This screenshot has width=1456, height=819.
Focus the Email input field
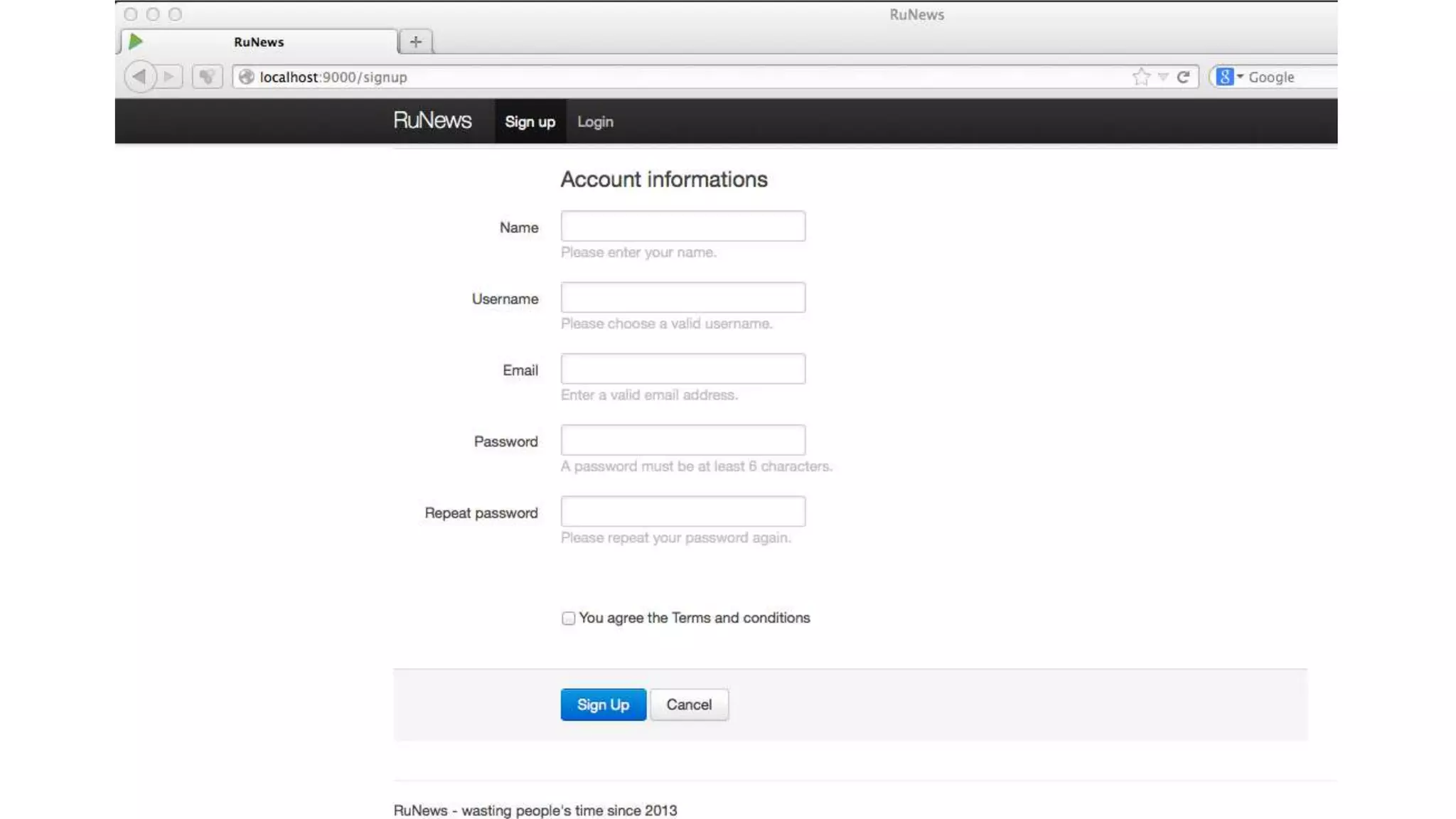click(682, 369)
